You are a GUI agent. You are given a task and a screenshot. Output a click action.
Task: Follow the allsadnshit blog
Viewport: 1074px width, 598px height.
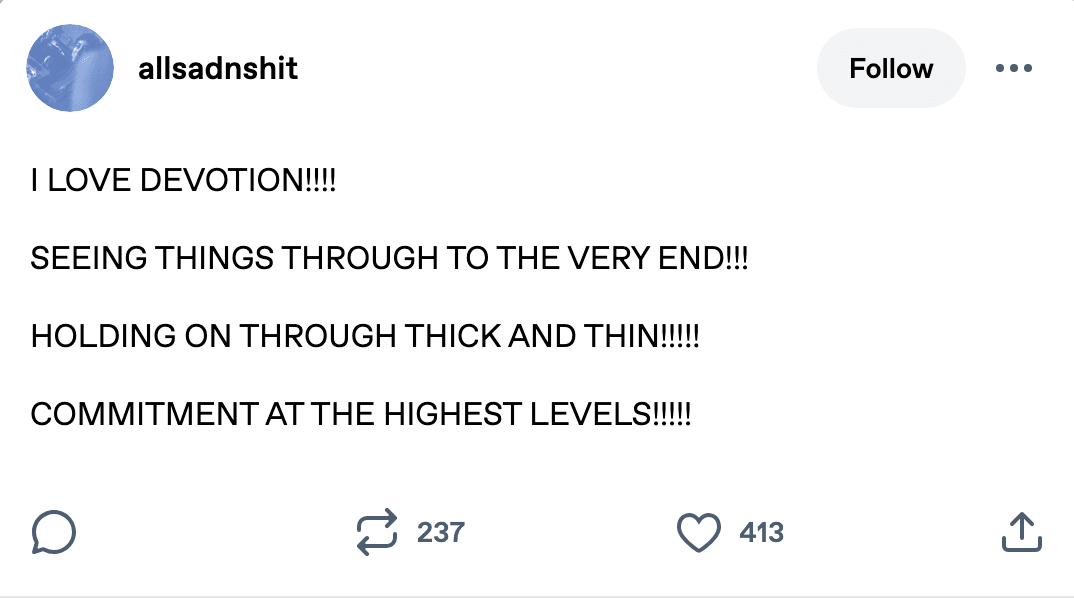[890, 69]
